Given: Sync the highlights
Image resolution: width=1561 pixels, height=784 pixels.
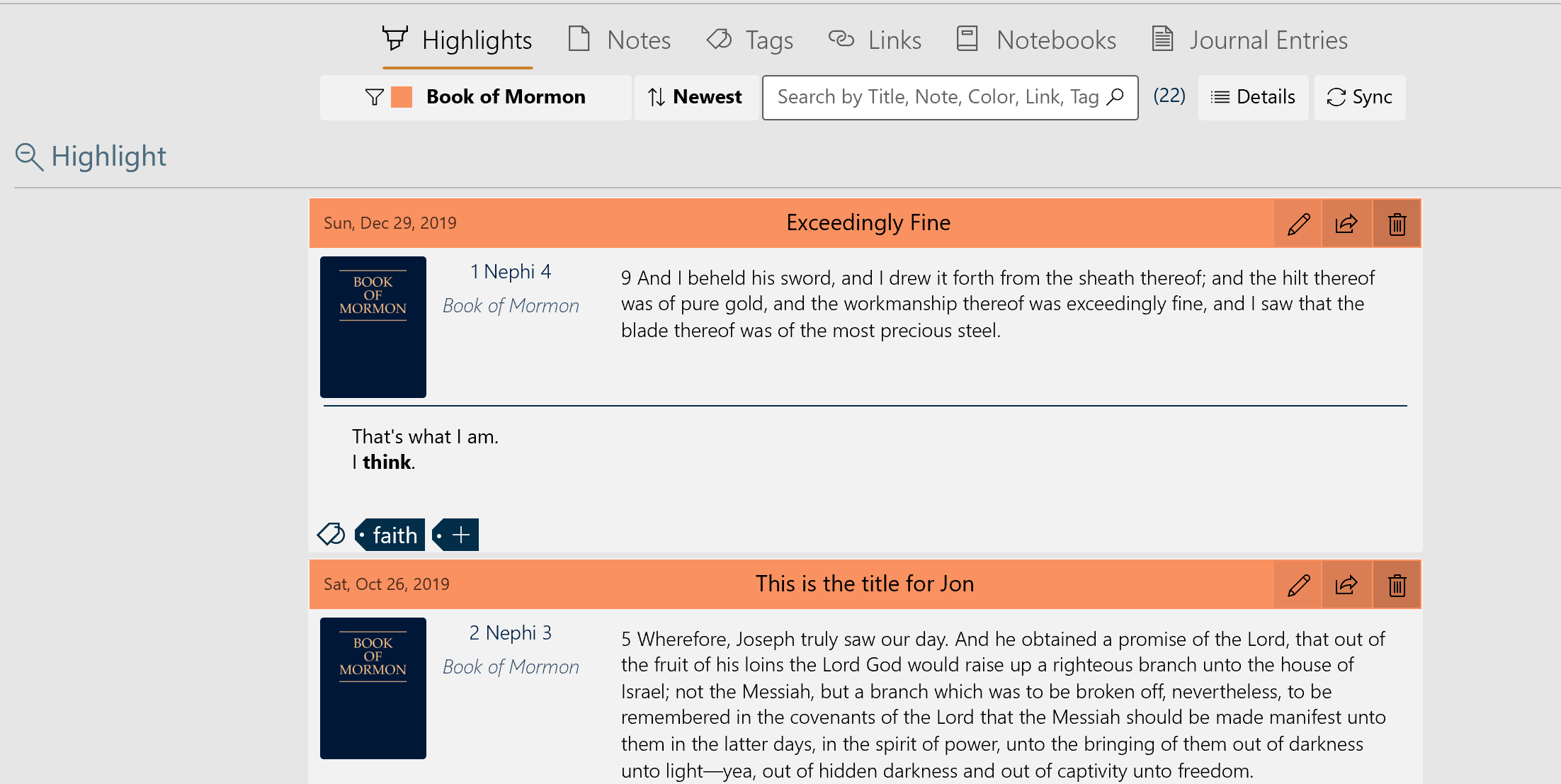Looking at the screenshot, I should click(x=1359, y=97).
